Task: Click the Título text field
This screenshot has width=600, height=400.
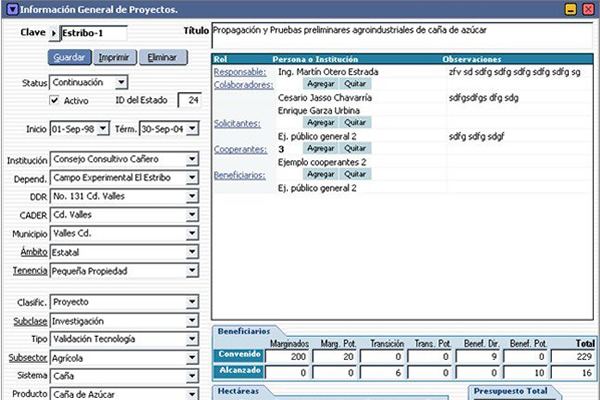Action: (x=400, y=37)
